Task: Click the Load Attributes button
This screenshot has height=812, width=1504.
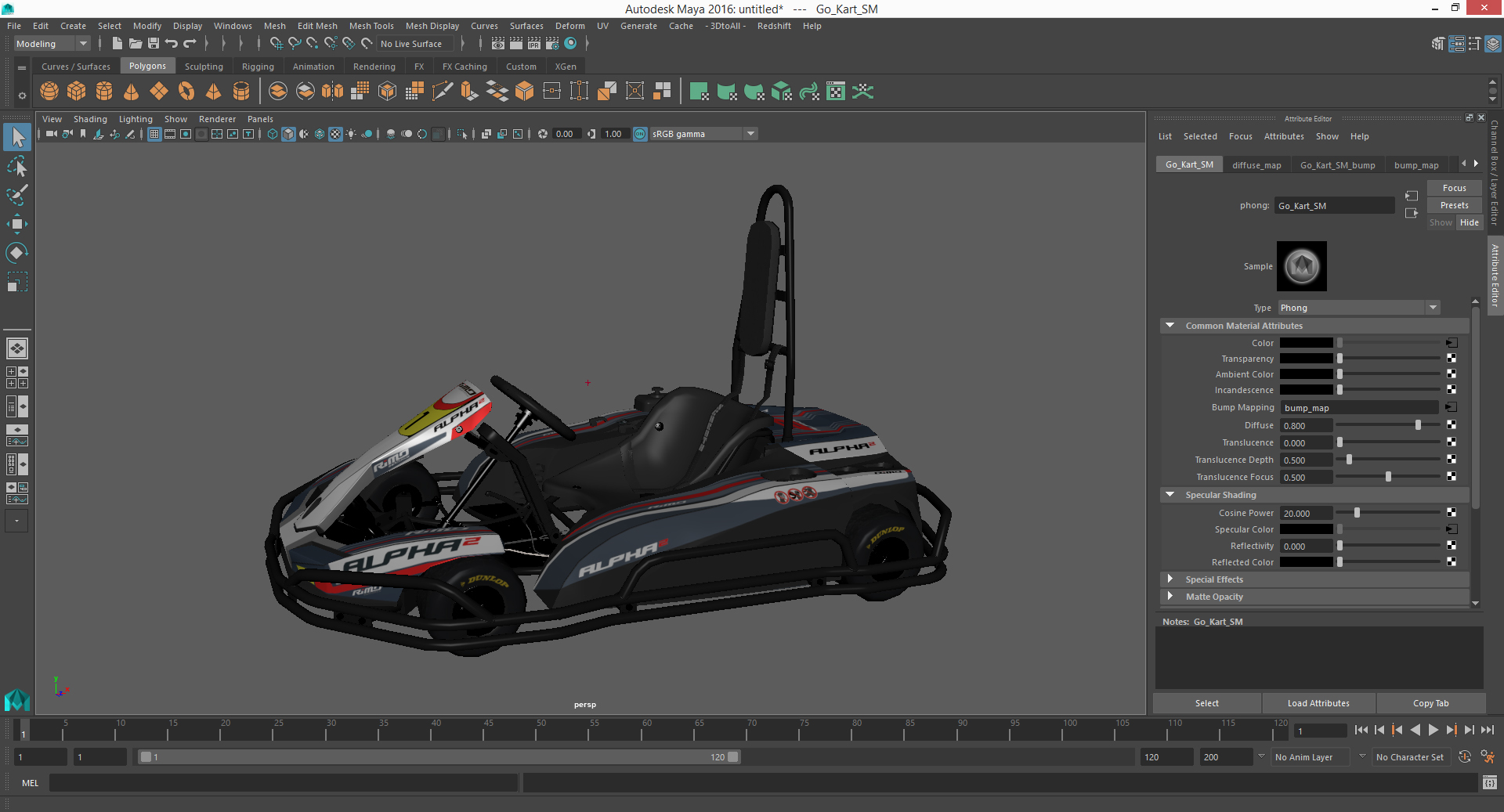Action: 1318,703
